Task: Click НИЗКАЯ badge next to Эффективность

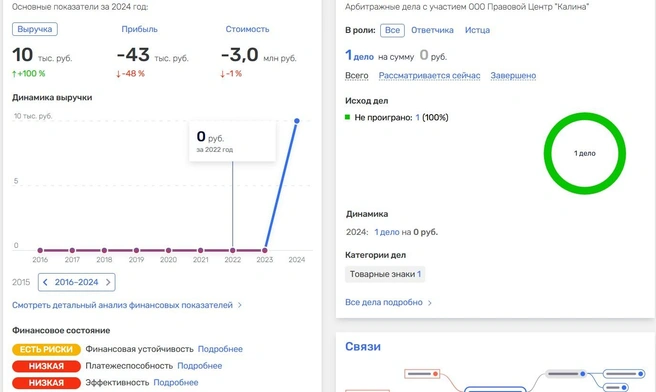Action: pyautogui.click(x=46, y=383)
